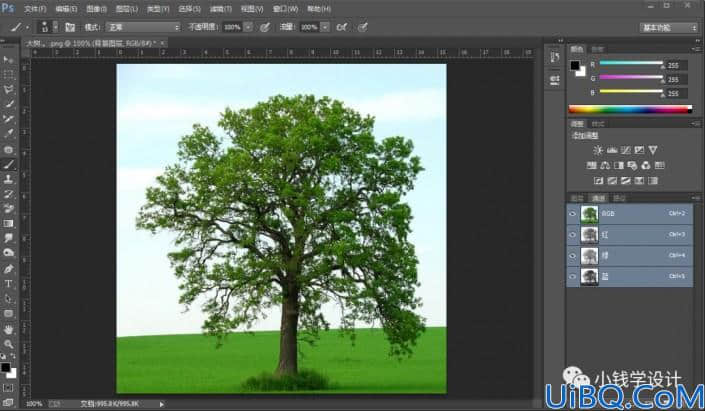Image resolution: width=705 pixels, height=411 pixels.
Task: Select the Rectangle shape tool
Action: pos(8,313)
